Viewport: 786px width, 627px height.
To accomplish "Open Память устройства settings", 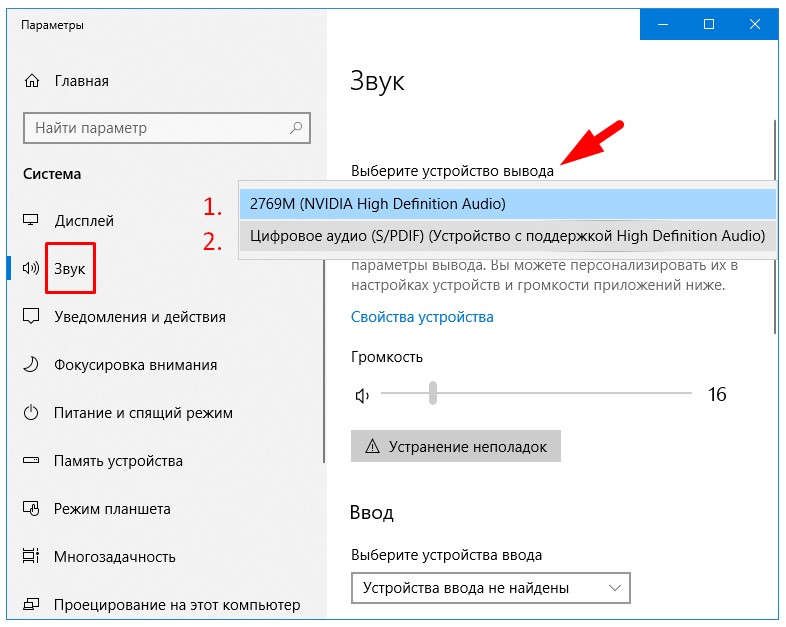I will [x=118, y=461].
